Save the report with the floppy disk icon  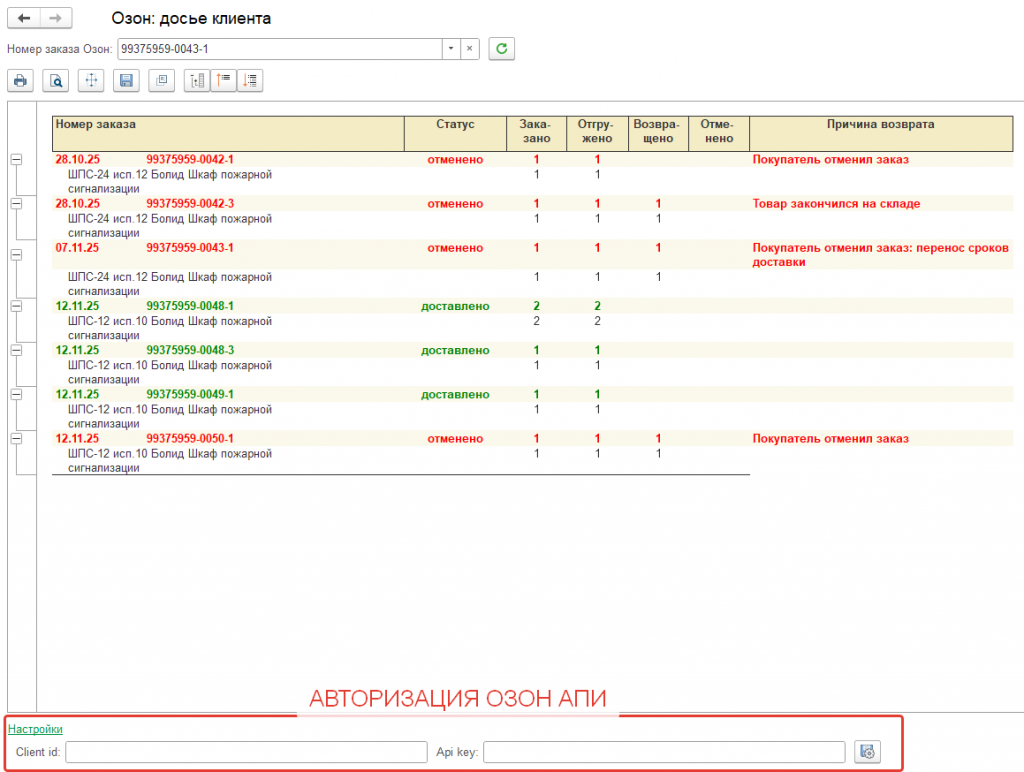[x=127, y=81]
